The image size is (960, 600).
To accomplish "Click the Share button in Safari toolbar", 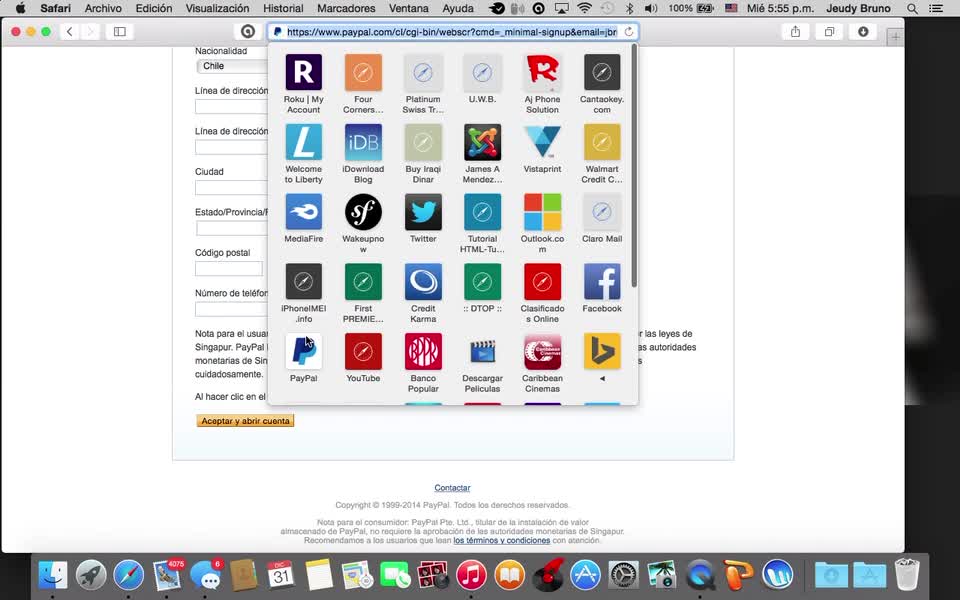I will (x=795, y=32).
